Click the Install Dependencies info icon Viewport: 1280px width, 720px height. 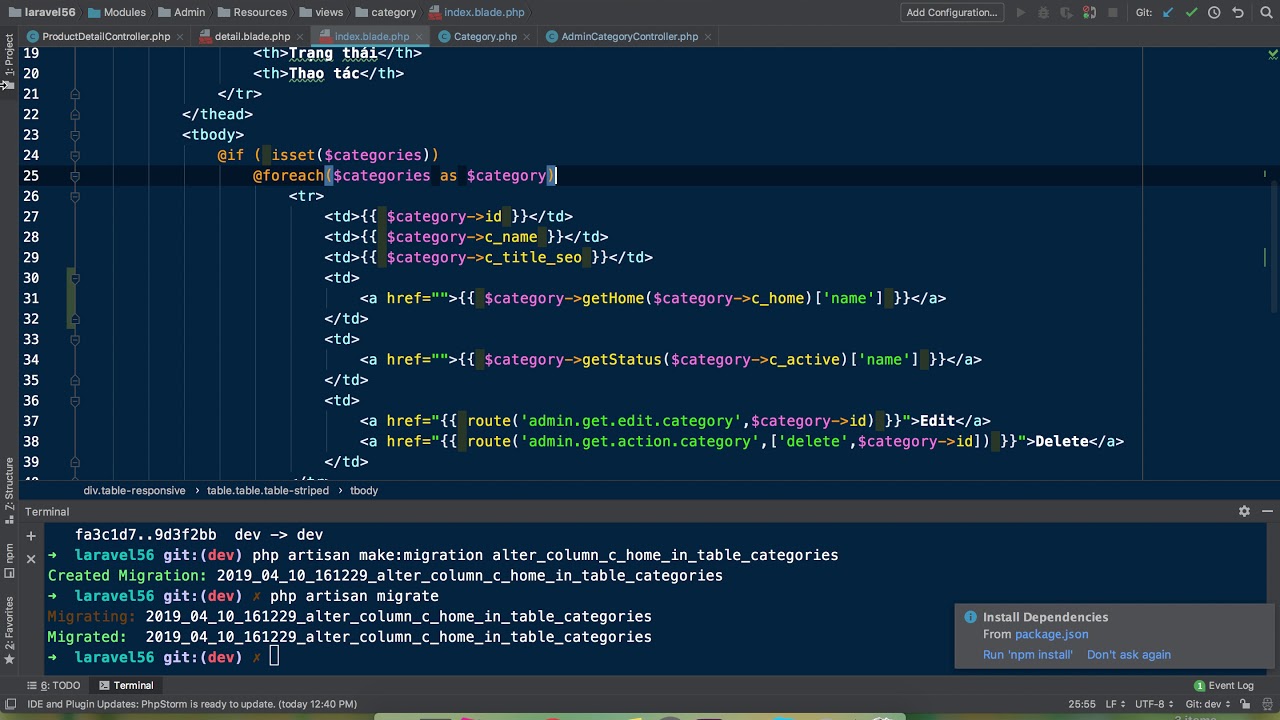coord(970,617)
